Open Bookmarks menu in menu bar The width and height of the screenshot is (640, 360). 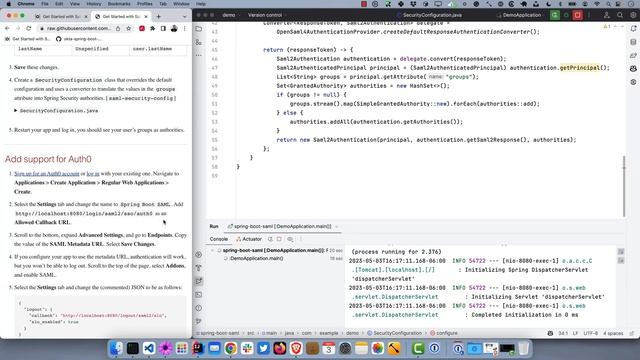point(119,4)
